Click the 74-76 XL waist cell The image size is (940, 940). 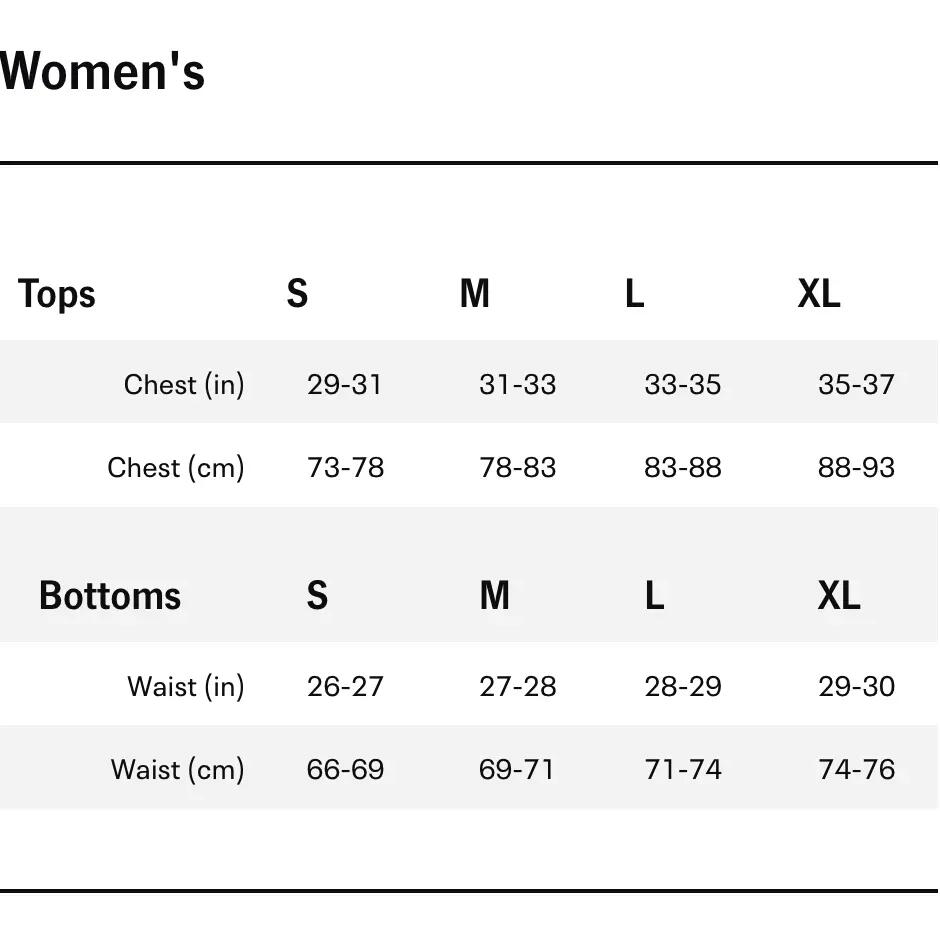pyautogui.click(x=856, y=769)
